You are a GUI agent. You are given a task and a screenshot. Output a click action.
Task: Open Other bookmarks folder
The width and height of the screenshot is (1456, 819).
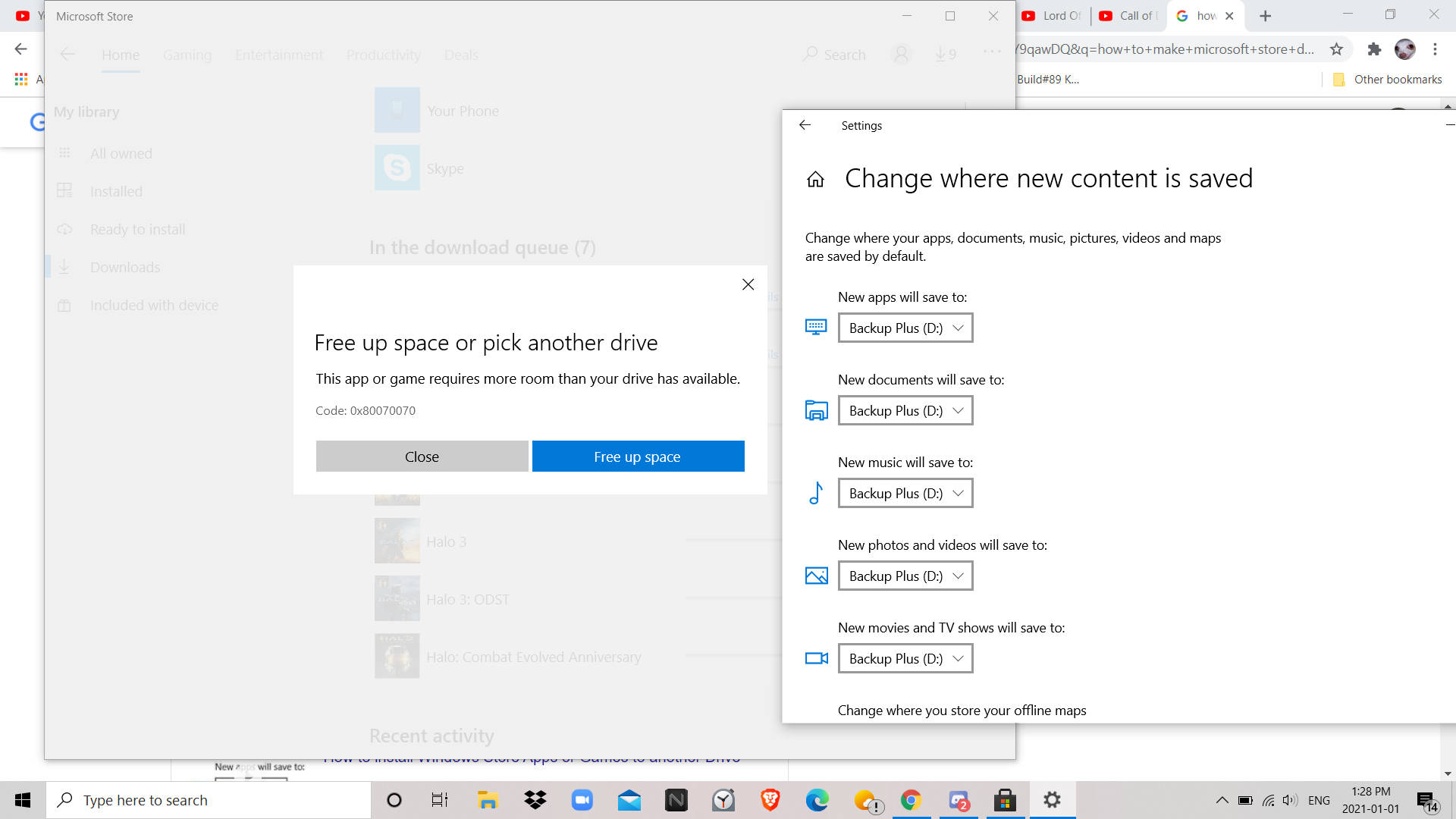click(1388, 79)
